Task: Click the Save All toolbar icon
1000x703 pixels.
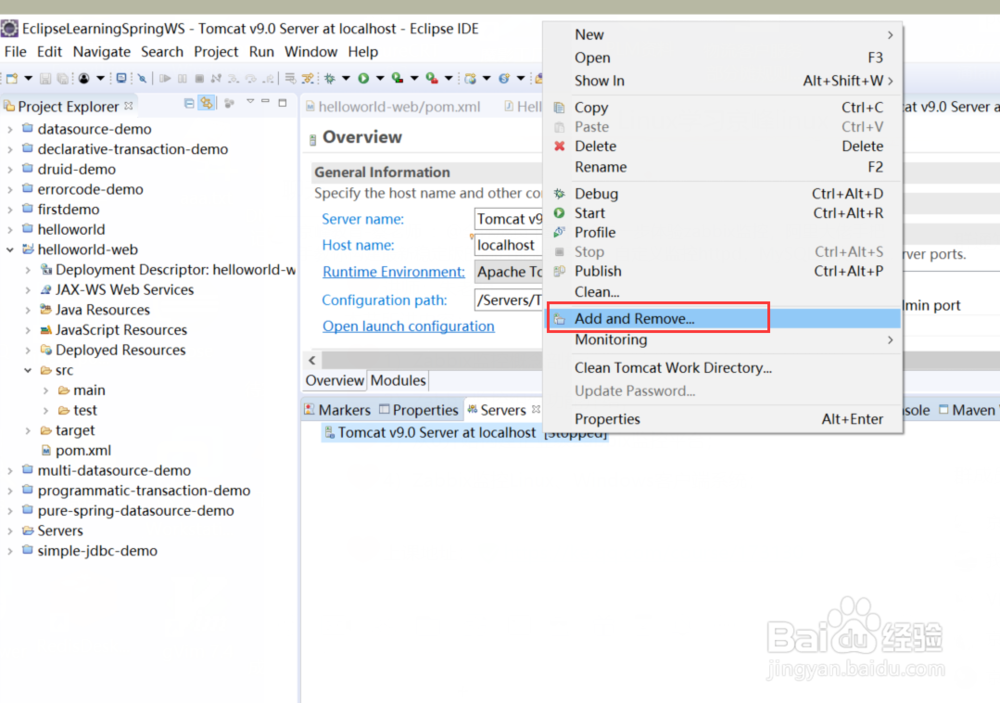Action: (x=62, y=78)
